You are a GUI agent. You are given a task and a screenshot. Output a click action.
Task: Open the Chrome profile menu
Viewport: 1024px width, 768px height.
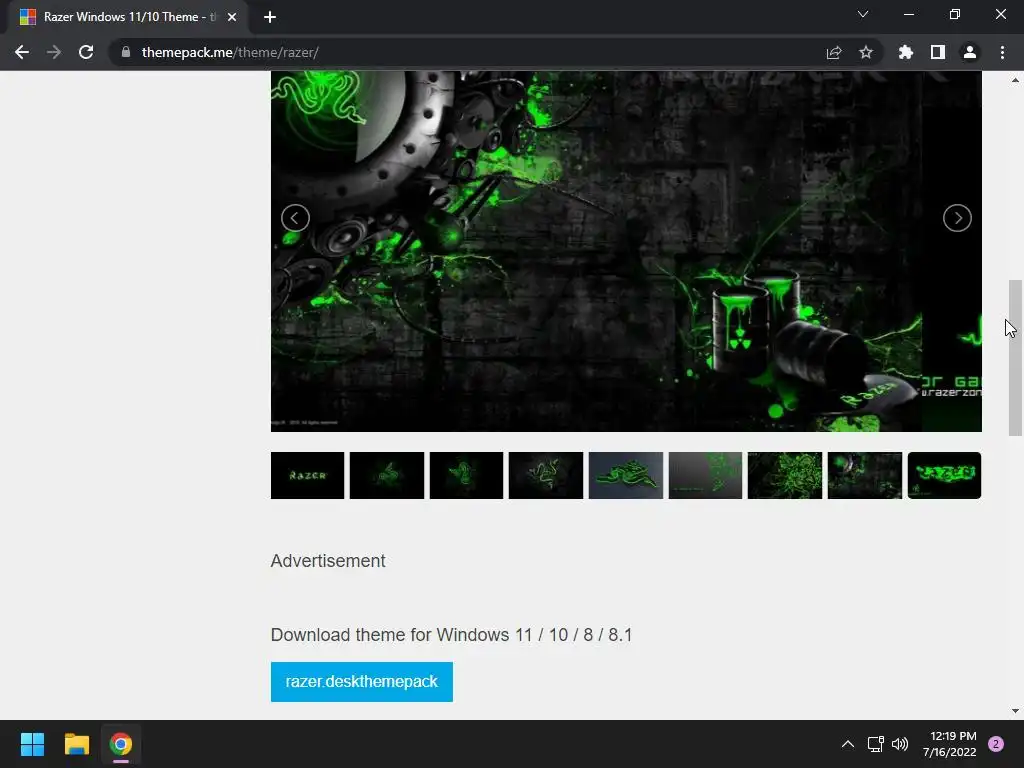[x=970, y=52]
